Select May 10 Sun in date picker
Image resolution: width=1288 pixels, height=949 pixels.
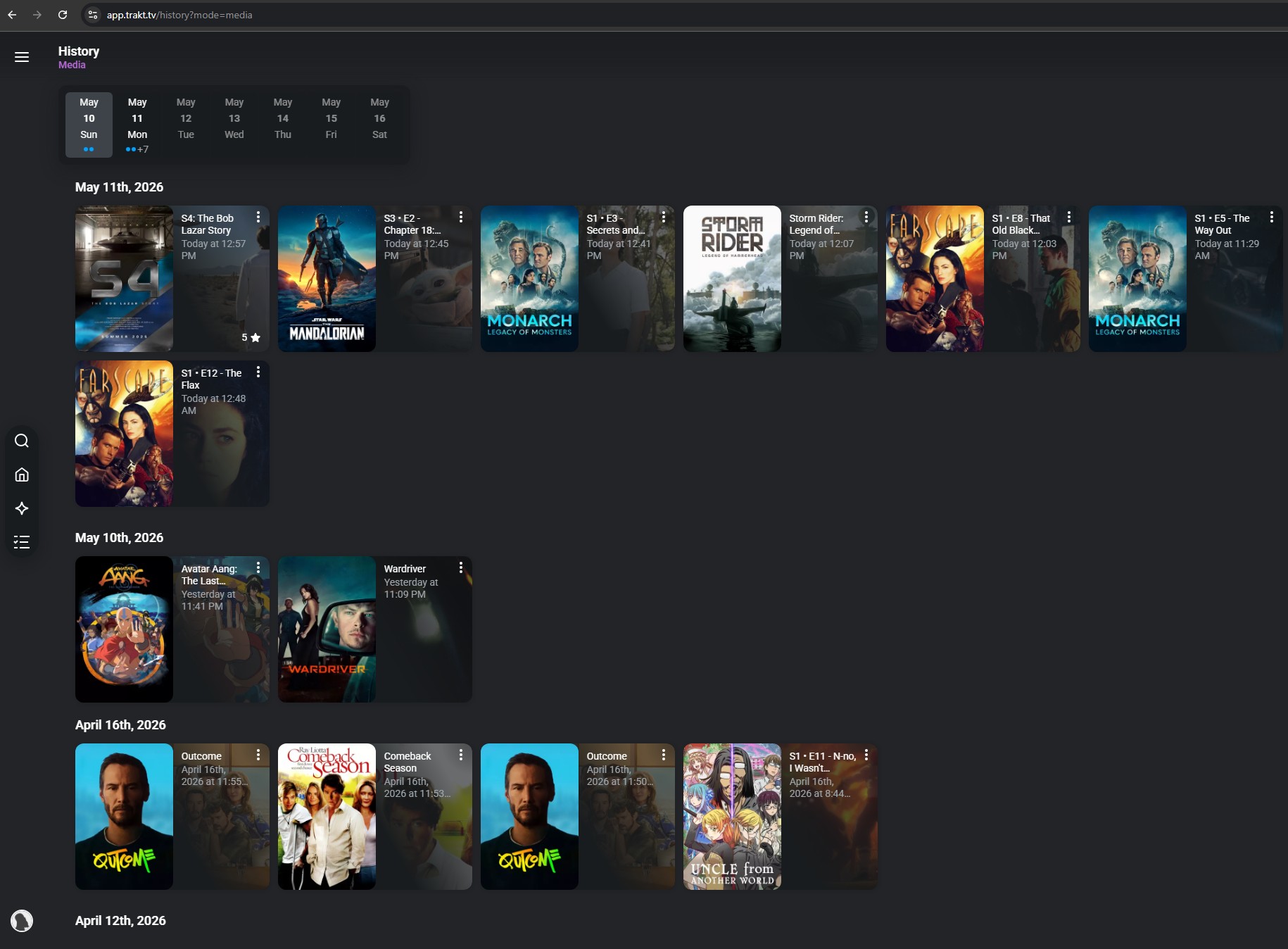coord(89,125)
